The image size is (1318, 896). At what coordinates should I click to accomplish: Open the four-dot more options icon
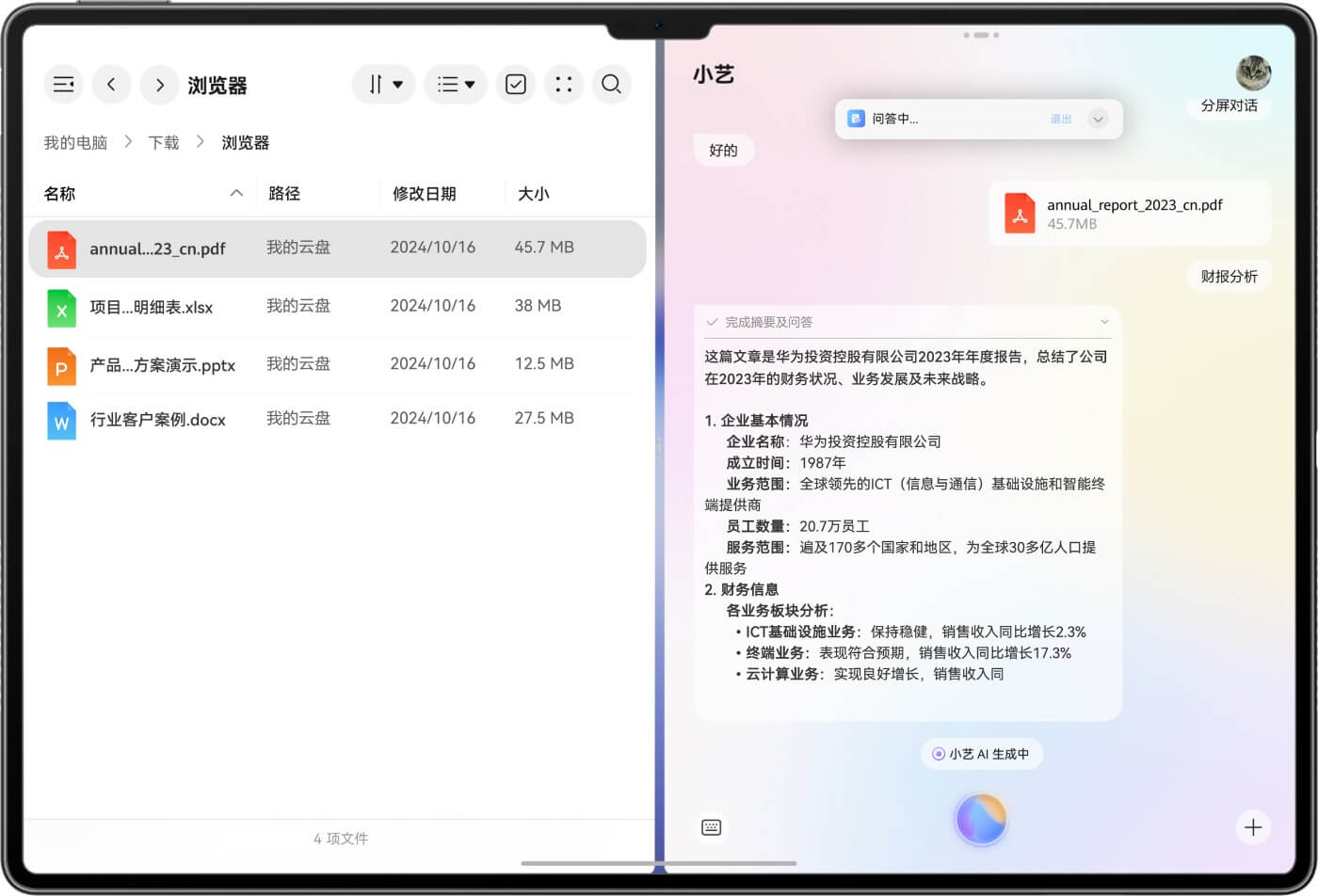point(564,85)
